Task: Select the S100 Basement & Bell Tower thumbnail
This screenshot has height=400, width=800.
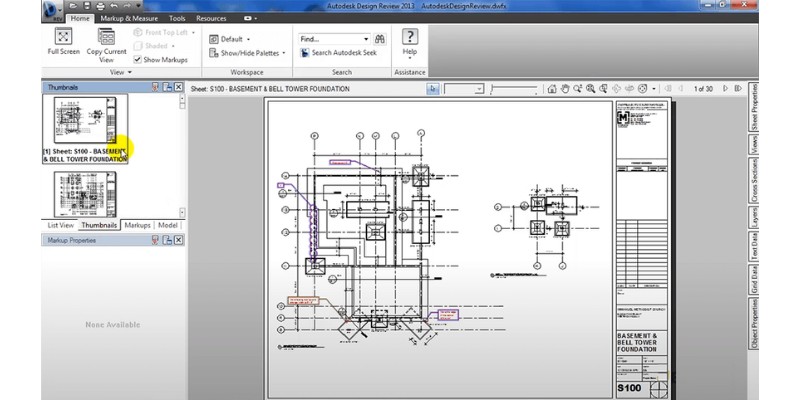Action: pyautogui.click(x=85, y=129)
